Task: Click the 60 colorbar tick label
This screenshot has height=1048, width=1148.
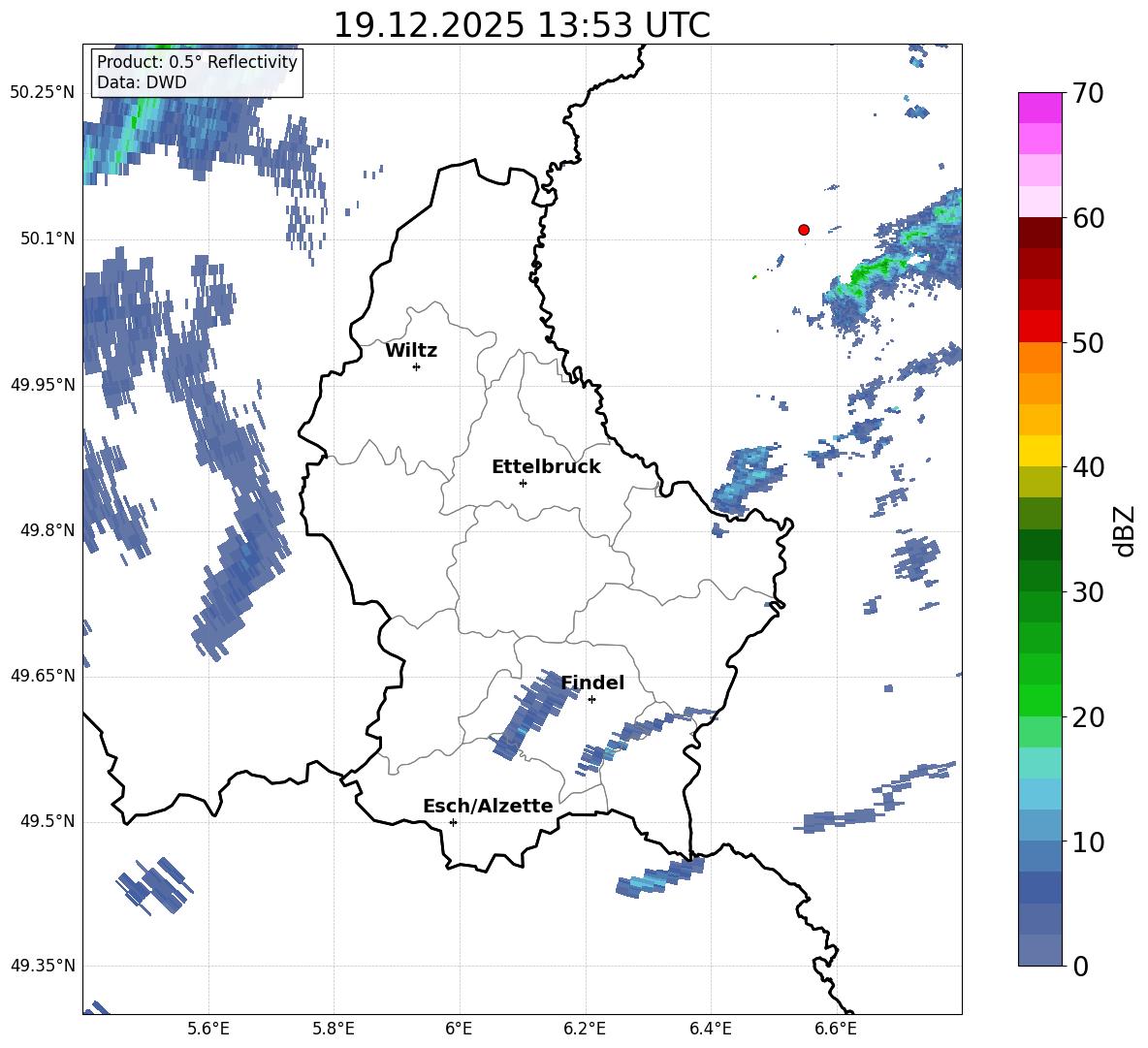Action: [x=1088, y=218]
